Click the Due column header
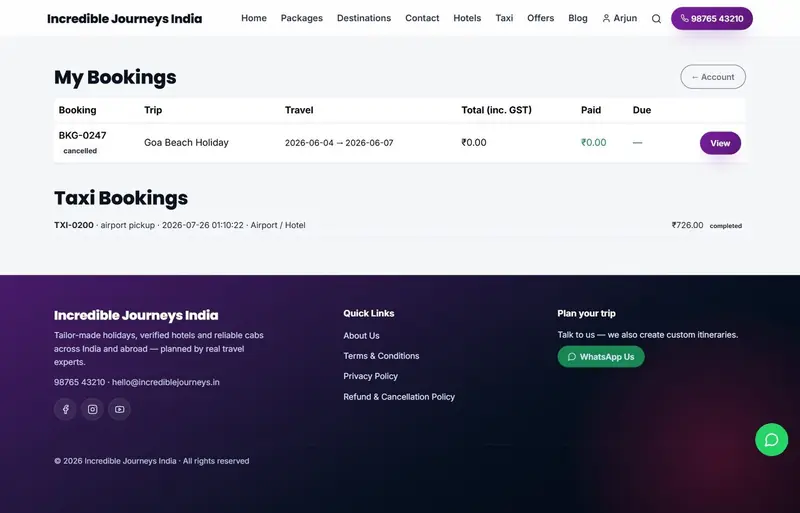 642,110
